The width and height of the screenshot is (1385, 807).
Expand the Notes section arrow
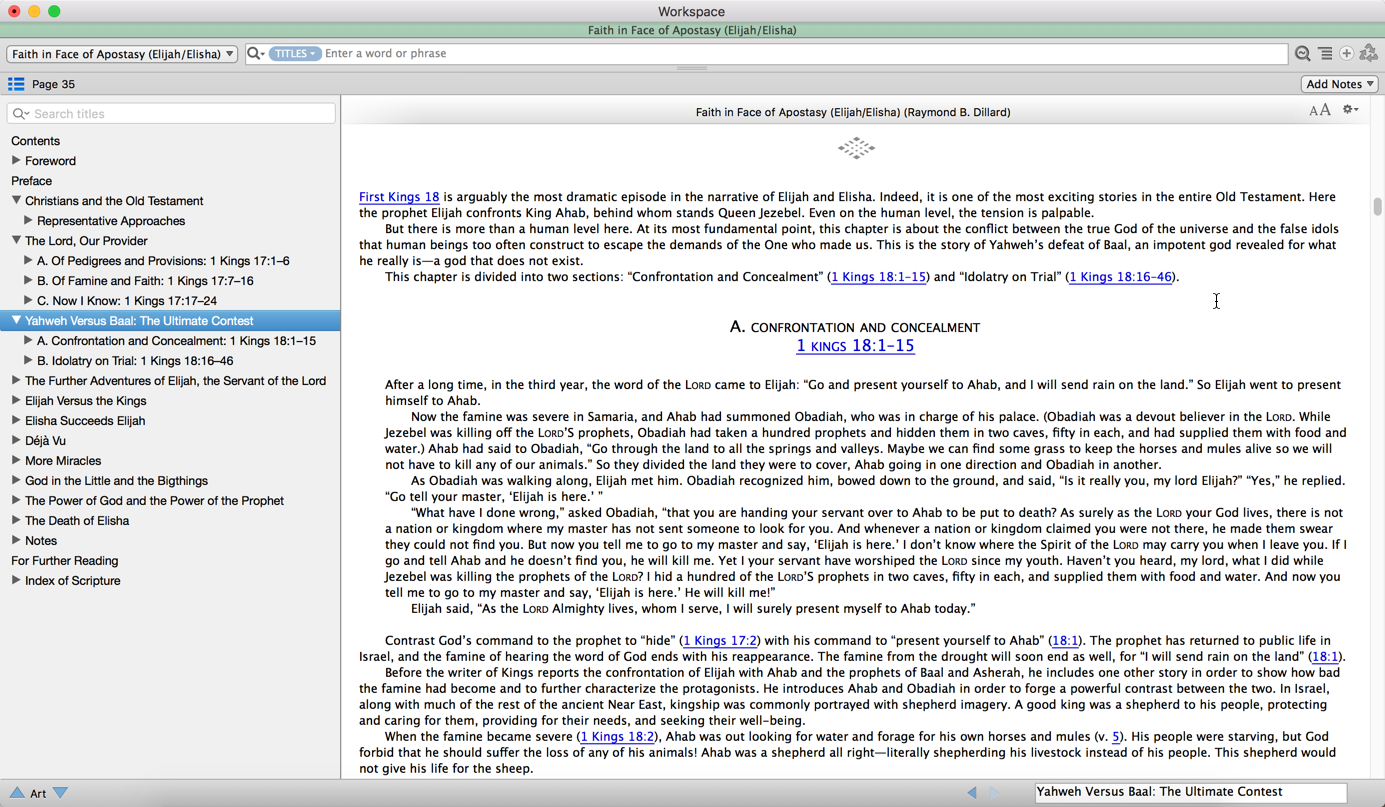pyautogui.click(x=16, y=540)
